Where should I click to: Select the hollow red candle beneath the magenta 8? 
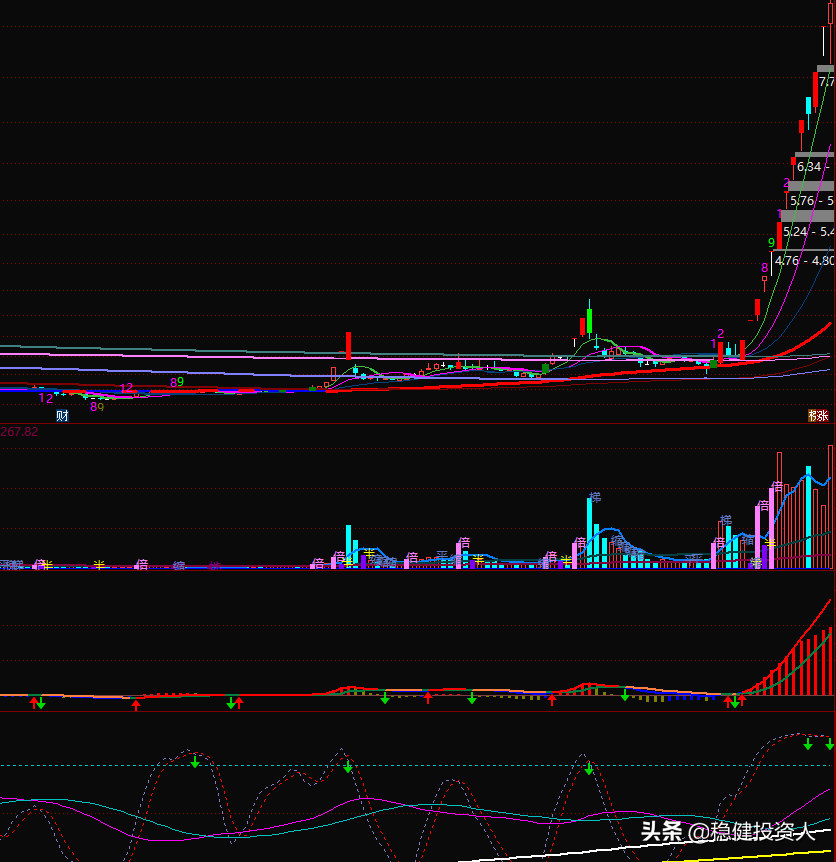tap(764, 281)
